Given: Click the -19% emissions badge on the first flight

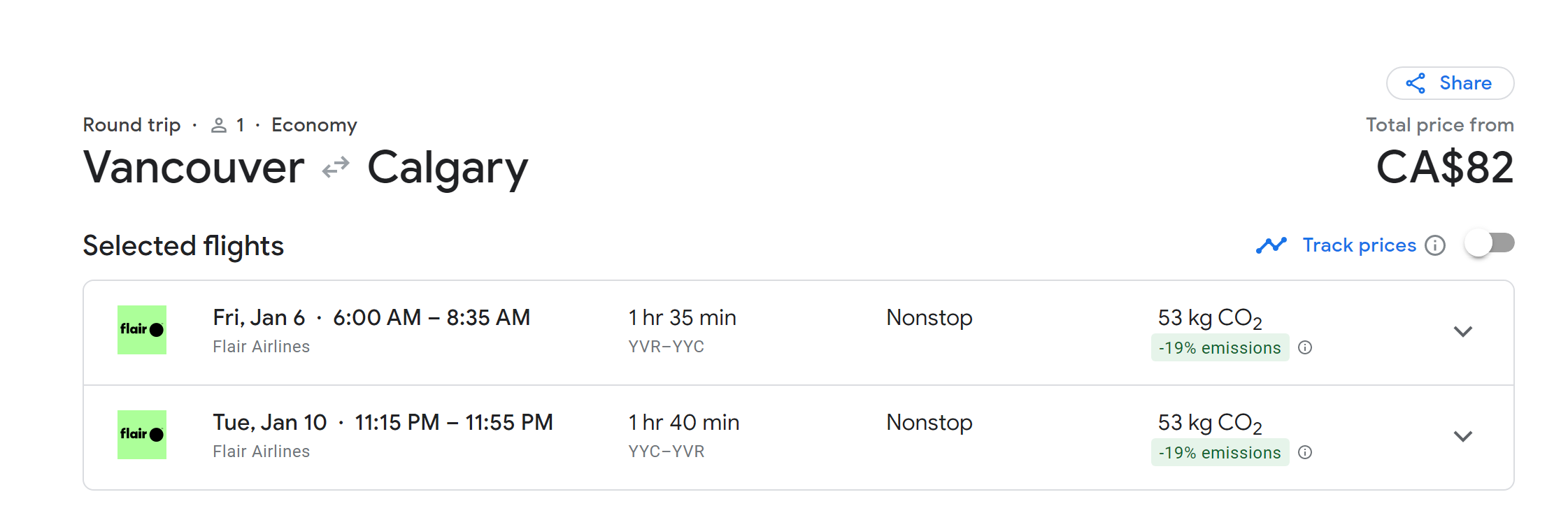Looking at the screenshot, I should coord(1220,348).
